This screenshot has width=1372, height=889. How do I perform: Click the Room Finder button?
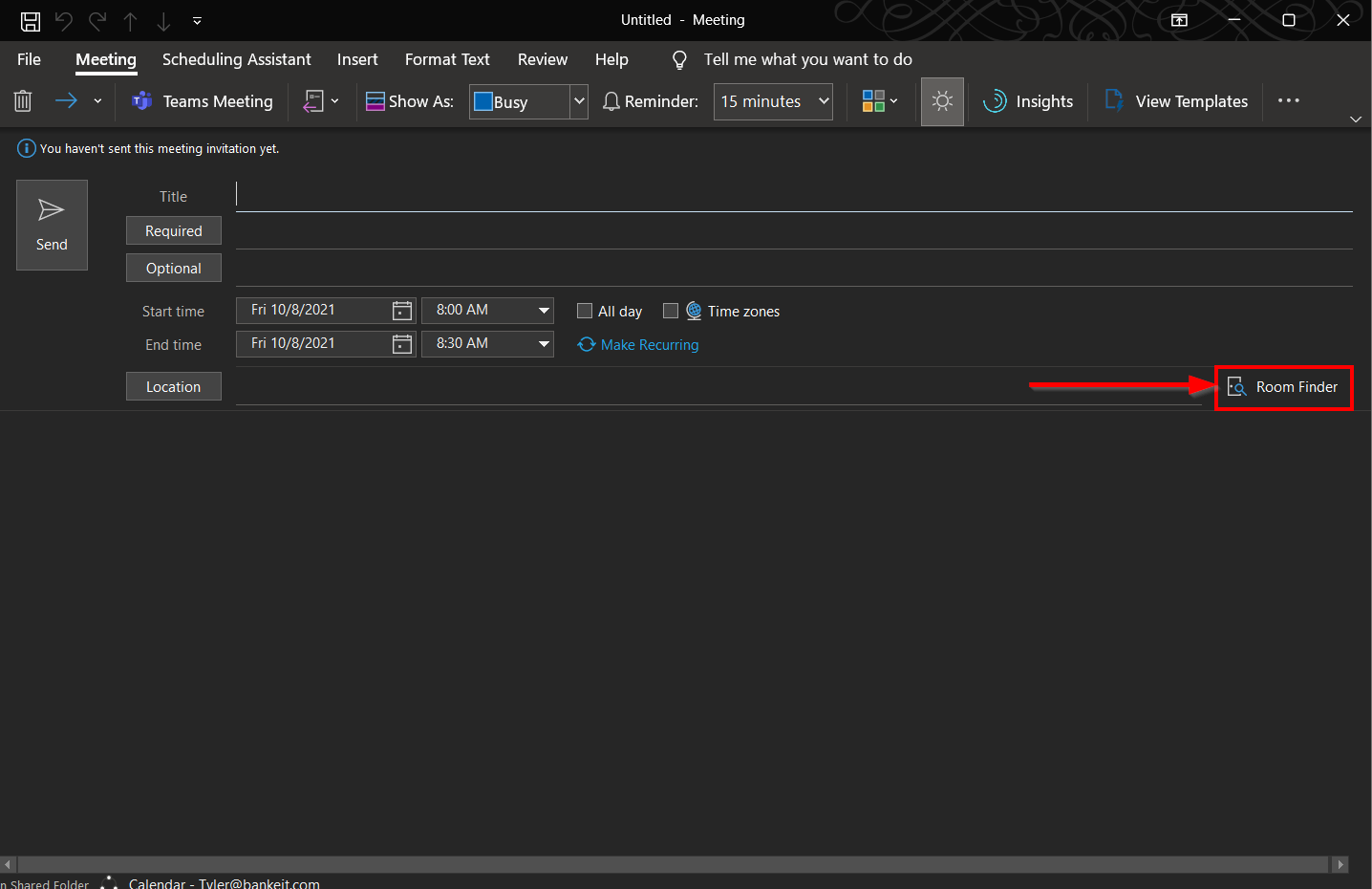tap(1284, 387)
